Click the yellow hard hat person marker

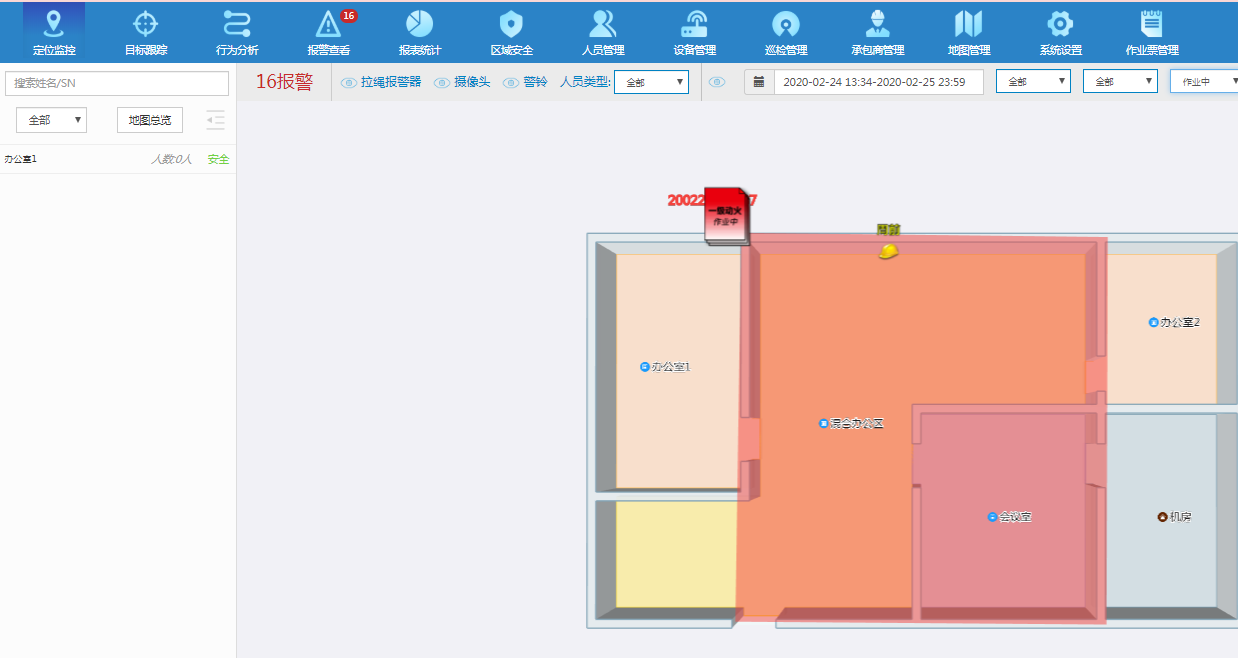(x=888, y=251)
